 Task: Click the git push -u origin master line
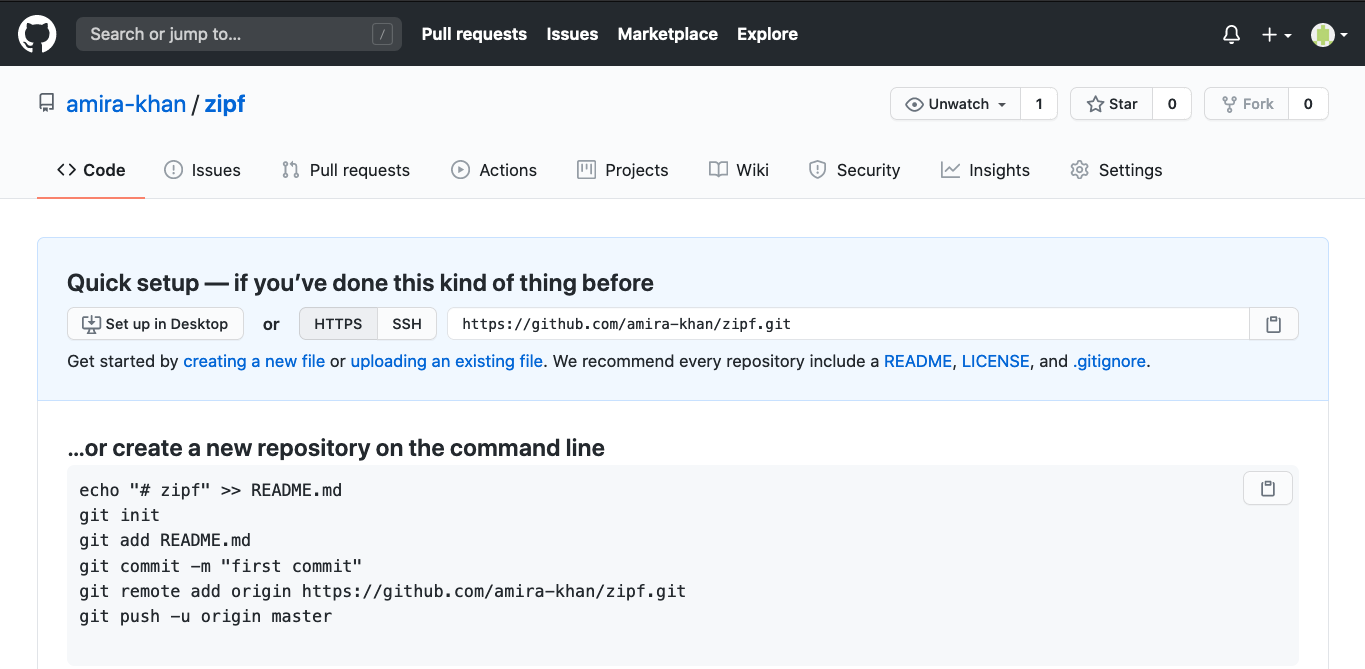(205, 616)
